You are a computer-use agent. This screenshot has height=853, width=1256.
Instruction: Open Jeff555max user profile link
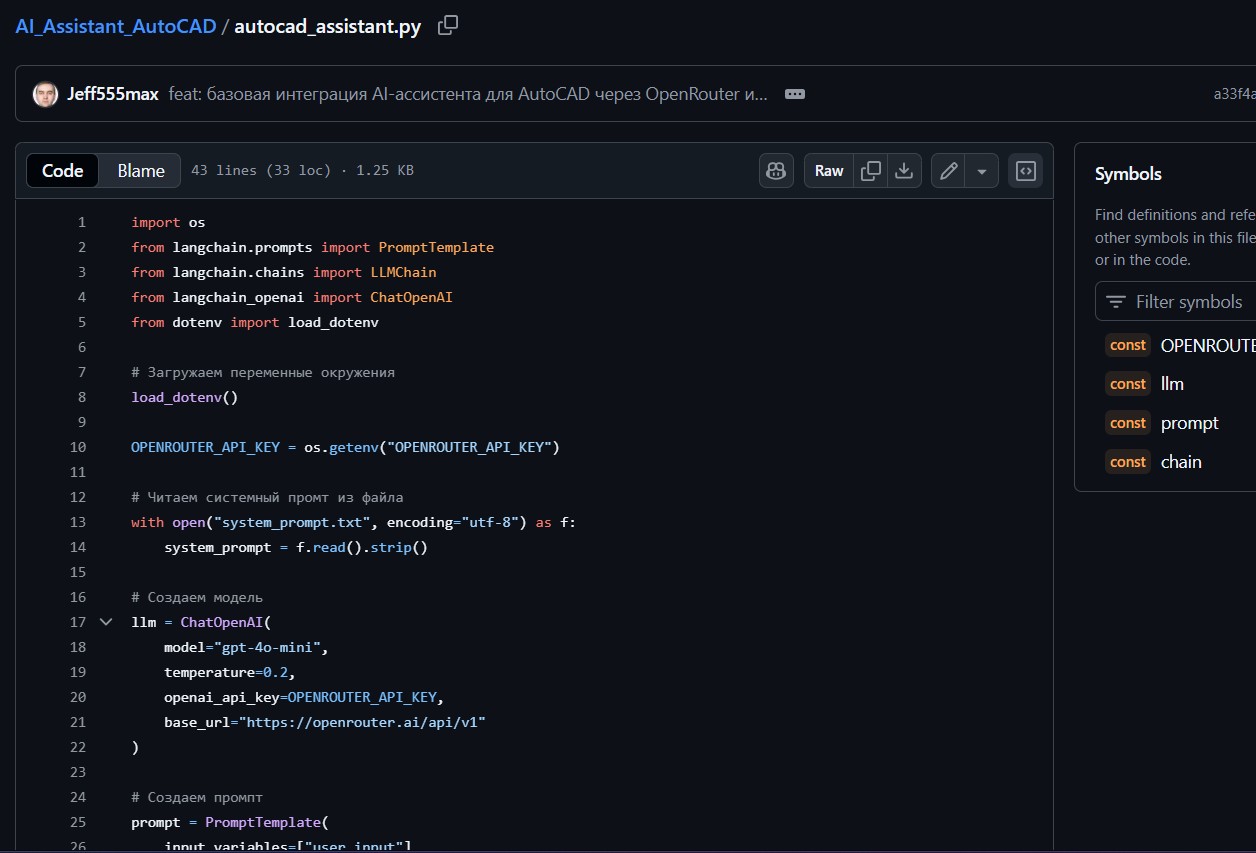[112, 94]
